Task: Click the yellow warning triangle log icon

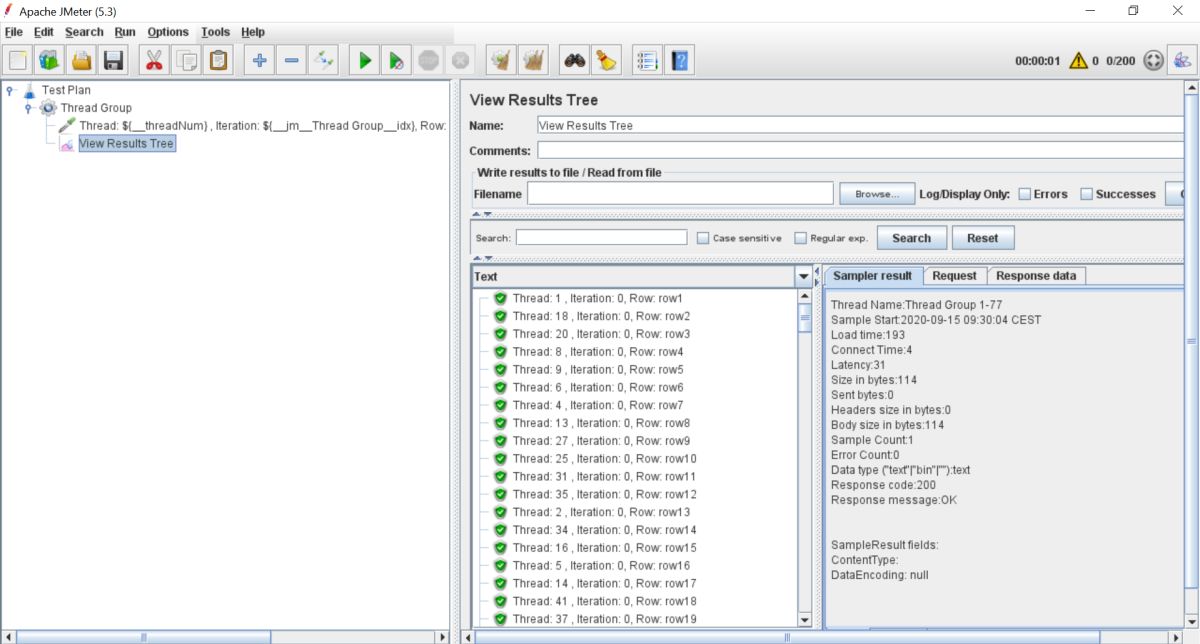Action: (x=1078, y=60)
